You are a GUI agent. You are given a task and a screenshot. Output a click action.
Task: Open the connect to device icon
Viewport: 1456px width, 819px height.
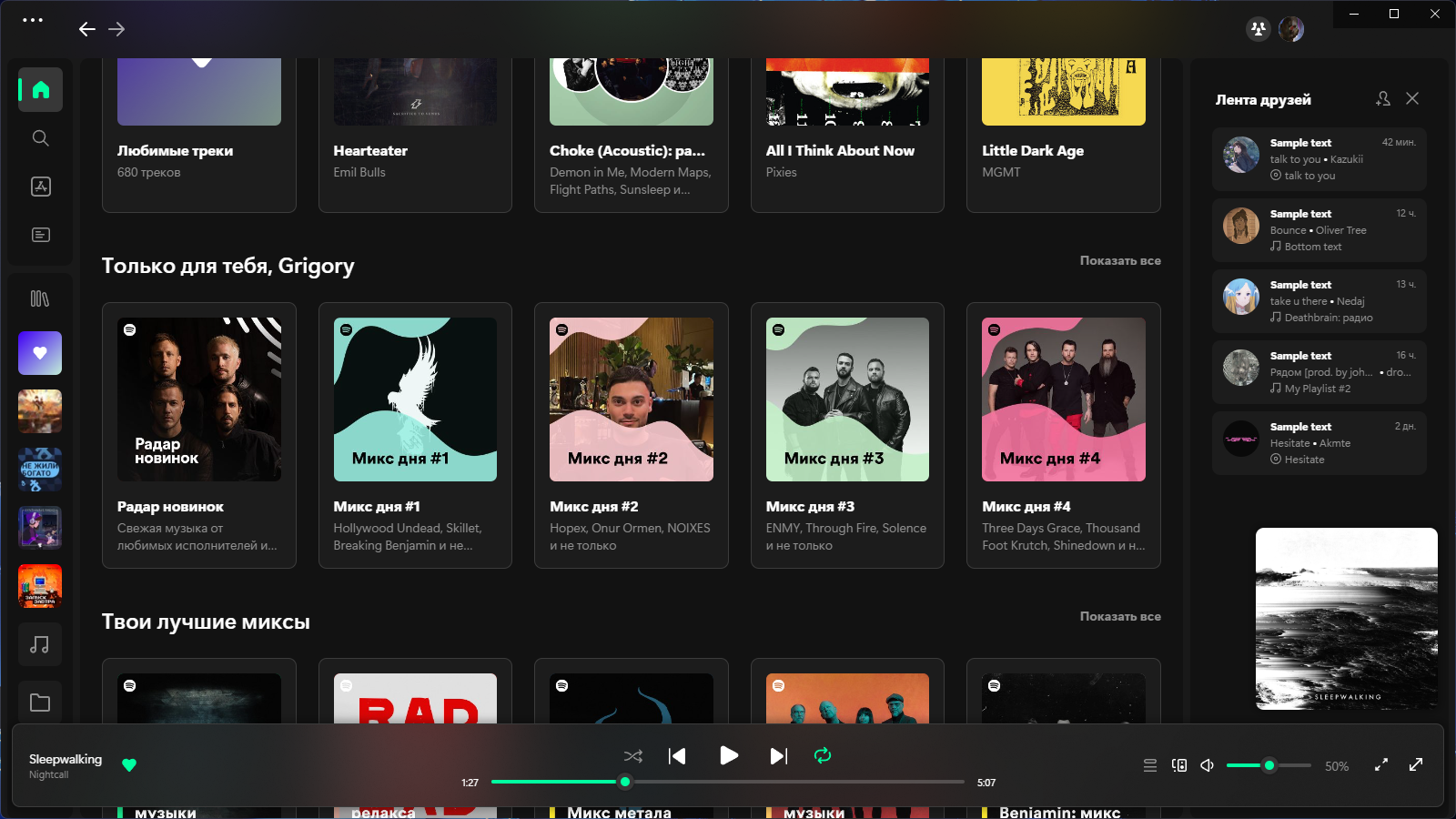[x=1179, y=765]
